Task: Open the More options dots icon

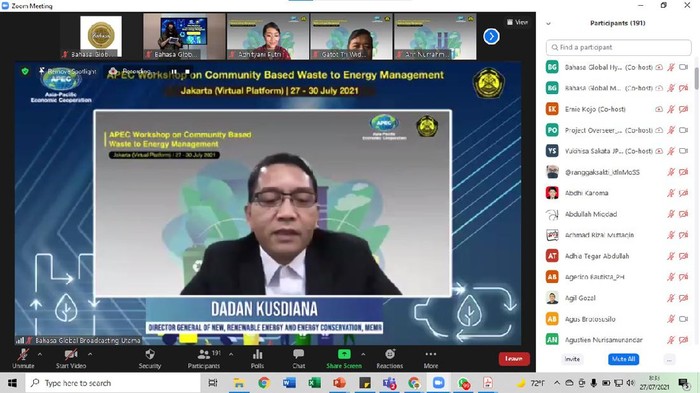Action: click(431, 354)
